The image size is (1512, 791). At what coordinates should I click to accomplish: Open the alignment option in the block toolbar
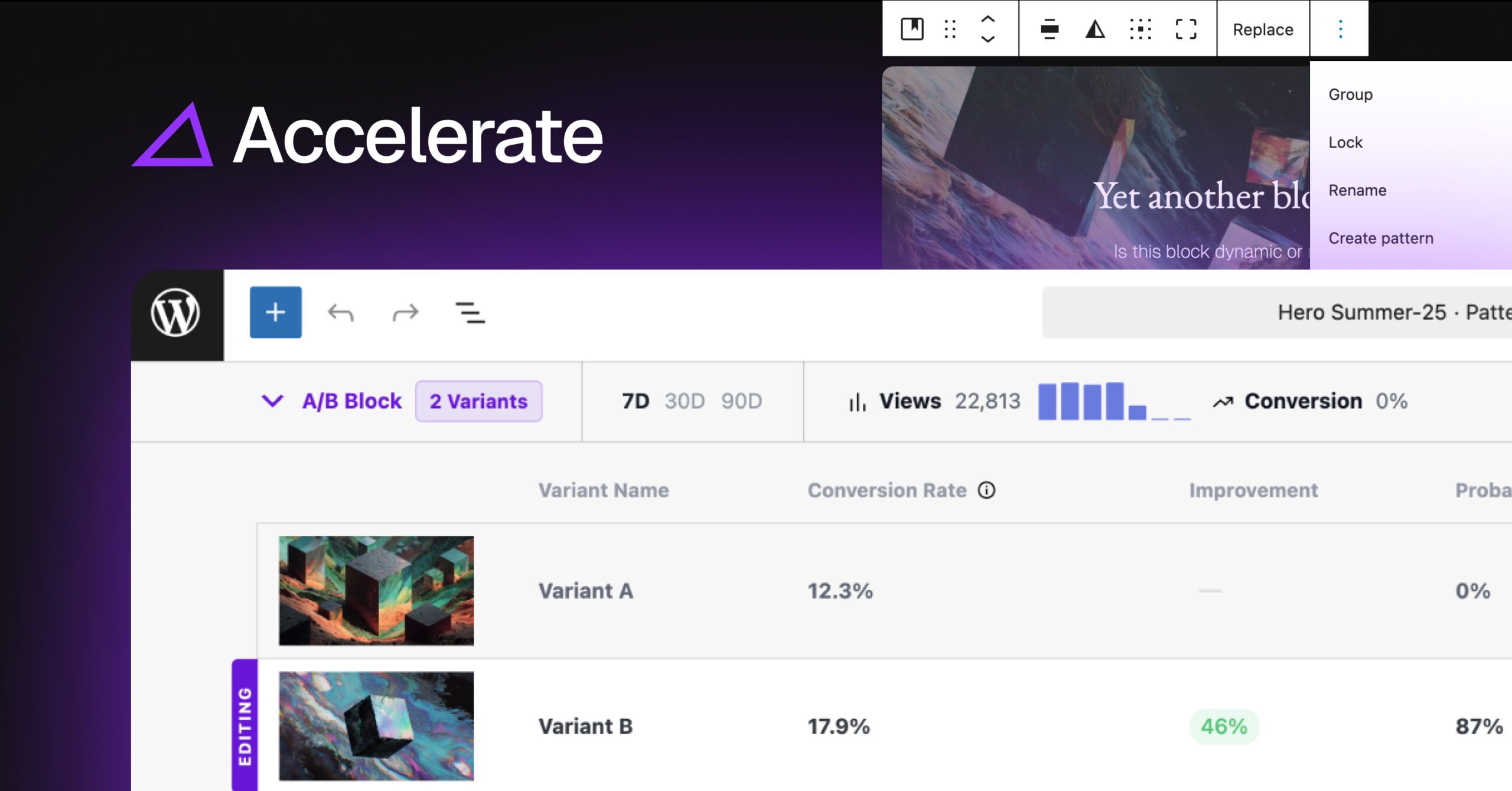click(1049, 28)
